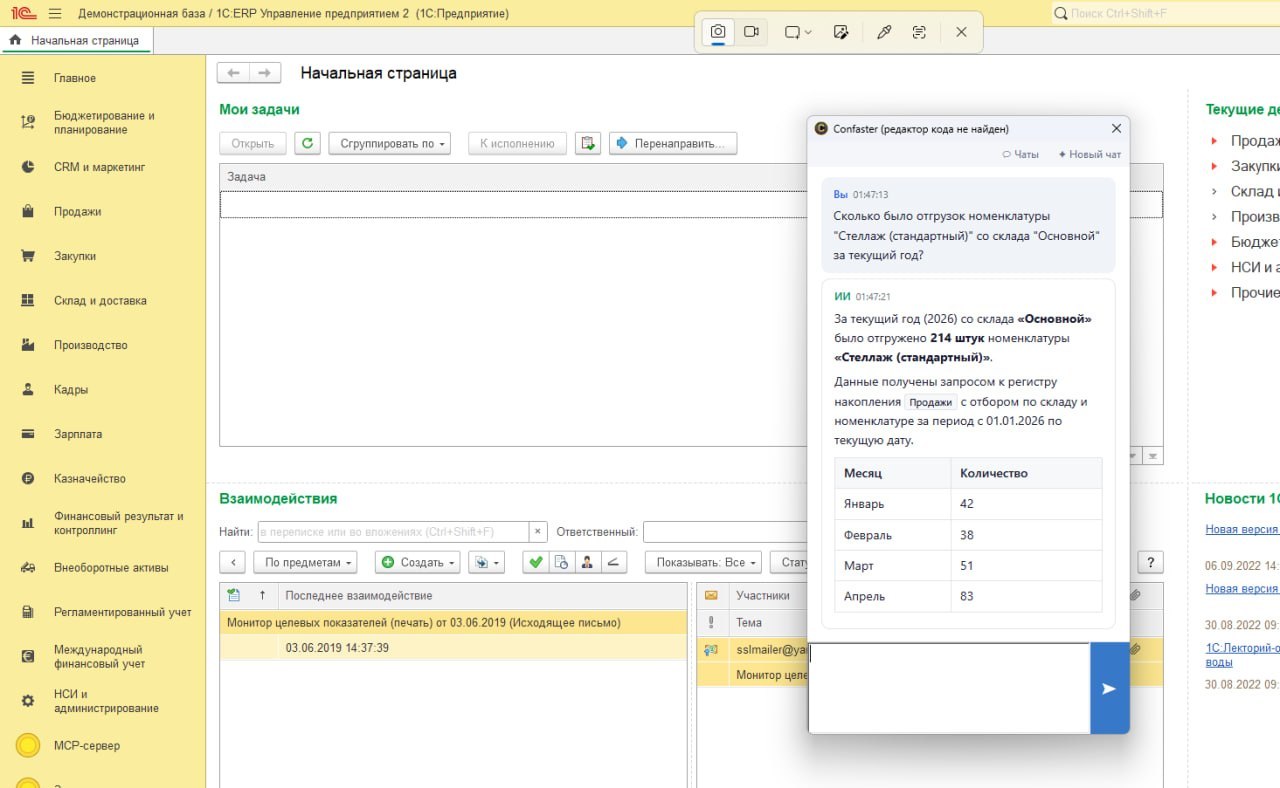Click the person icon for Кадры
The image size is (1280, 788).
29,390
